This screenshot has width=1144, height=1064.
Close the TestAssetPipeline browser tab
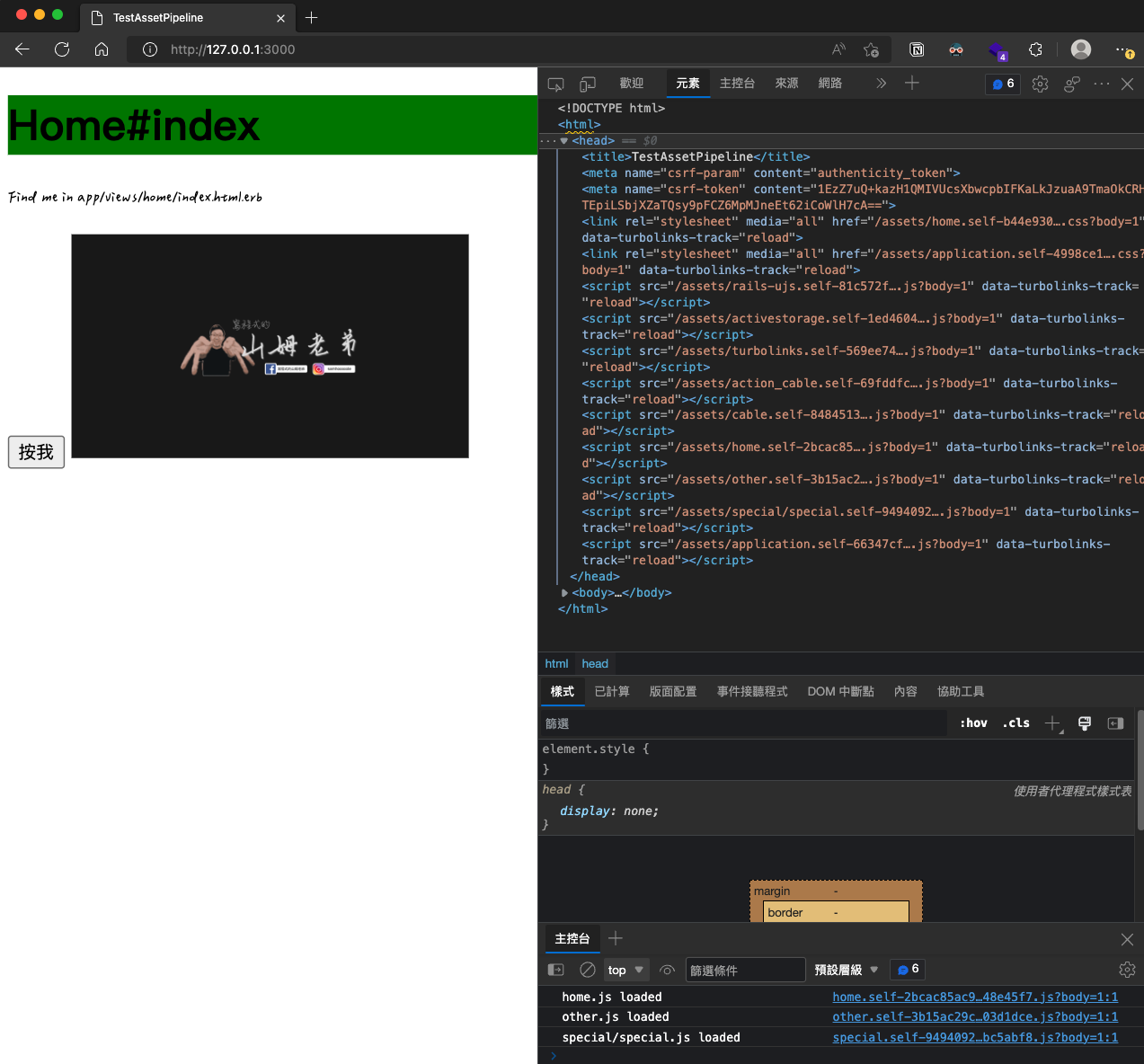[280, 18]
